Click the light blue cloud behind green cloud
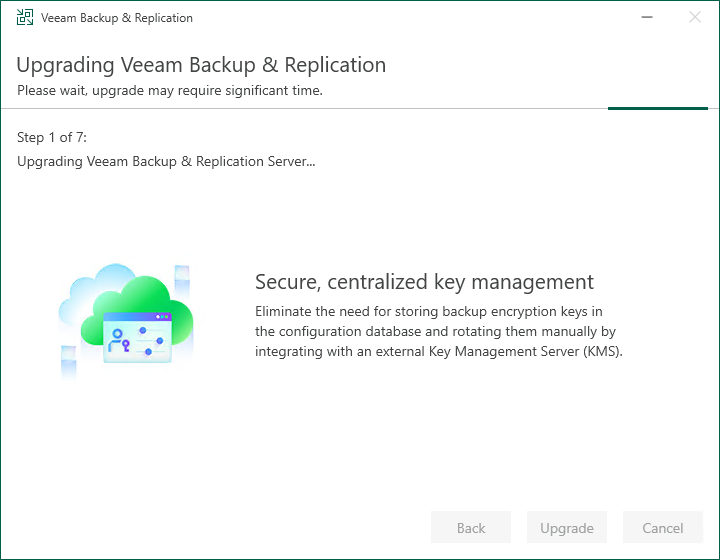Screen dimensions: 720x560 (x=85, y=290)
